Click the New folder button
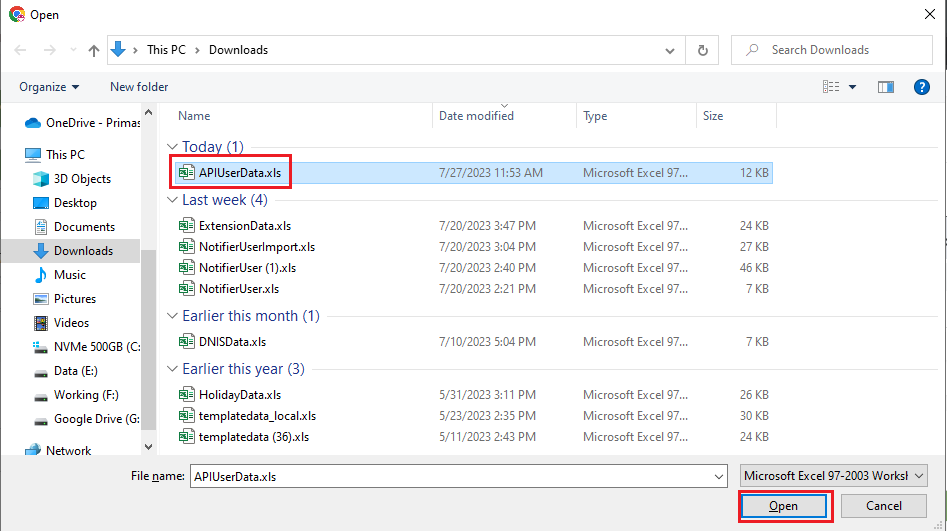The image size is (947, 531). pyautogui.click(x=139, y=87)
